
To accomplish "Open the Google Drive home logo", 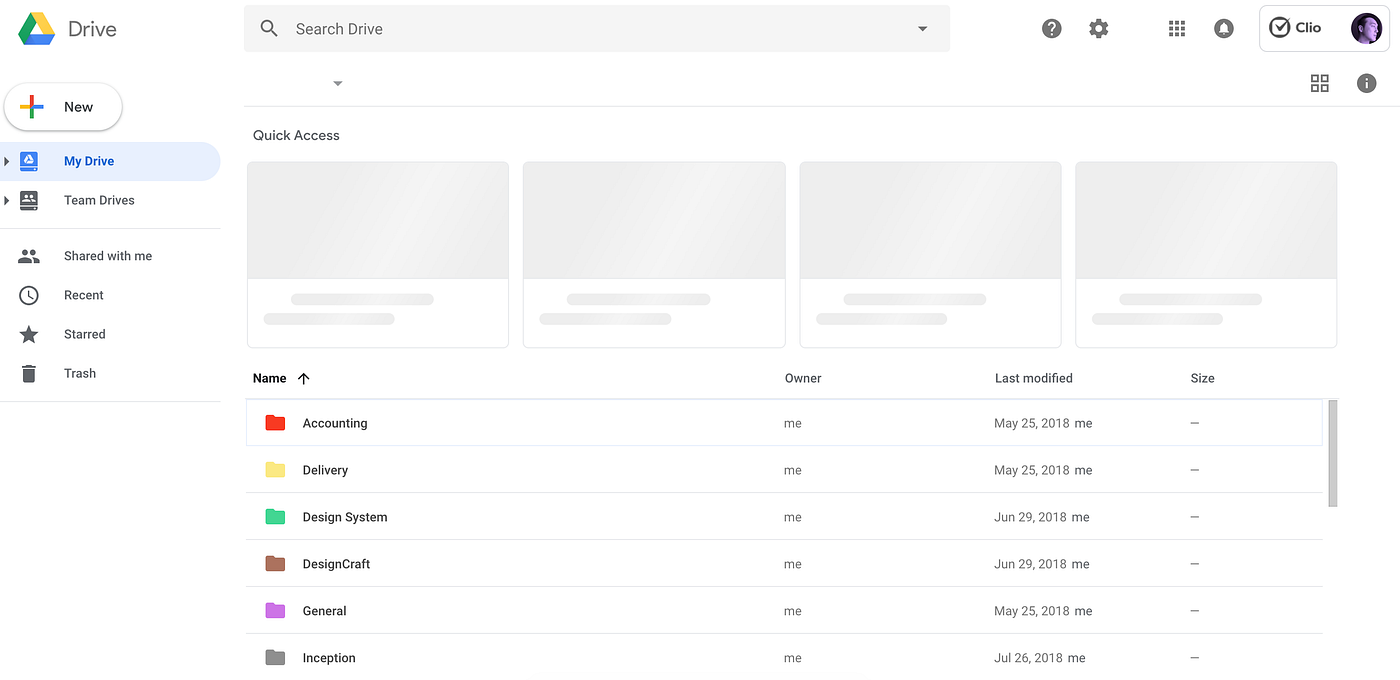I will (x=66, y=28).
